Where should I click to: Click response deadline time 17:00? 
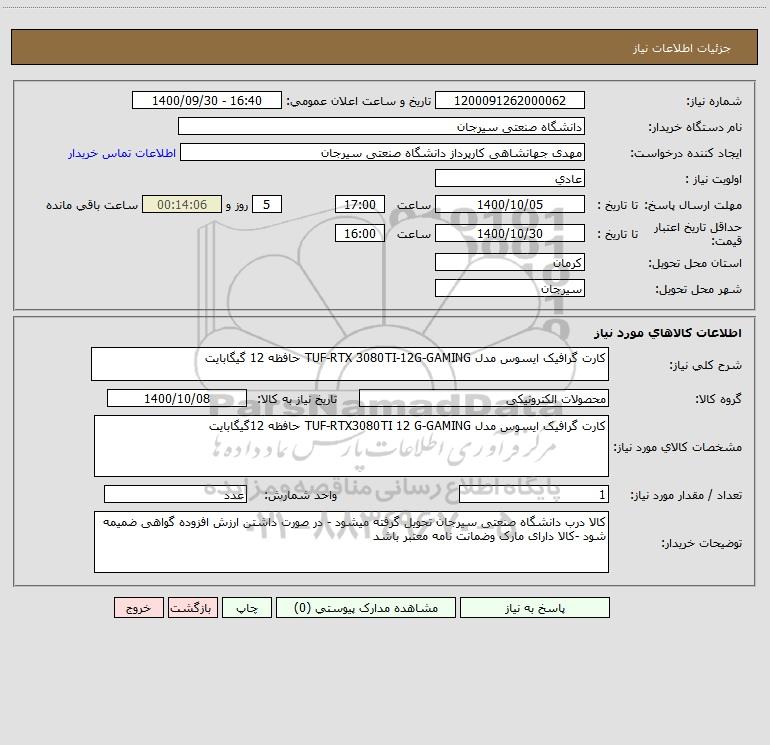click(359, 204)
